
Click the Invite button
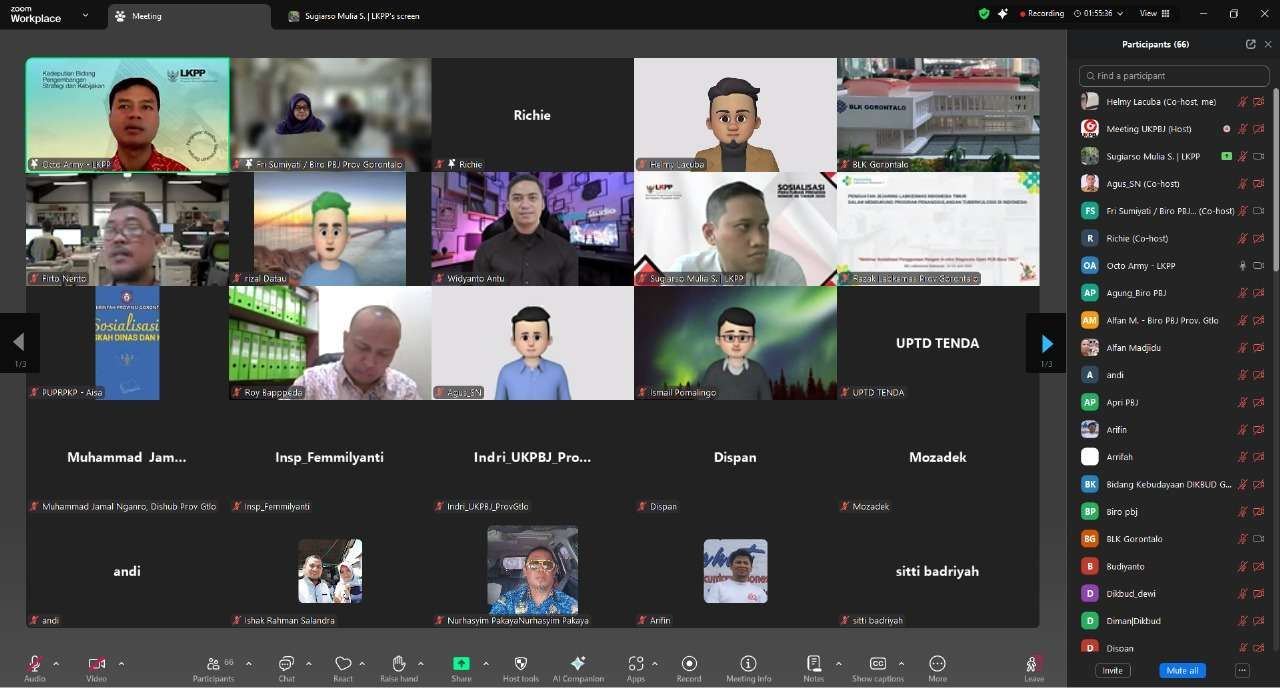pos(1113,670)
